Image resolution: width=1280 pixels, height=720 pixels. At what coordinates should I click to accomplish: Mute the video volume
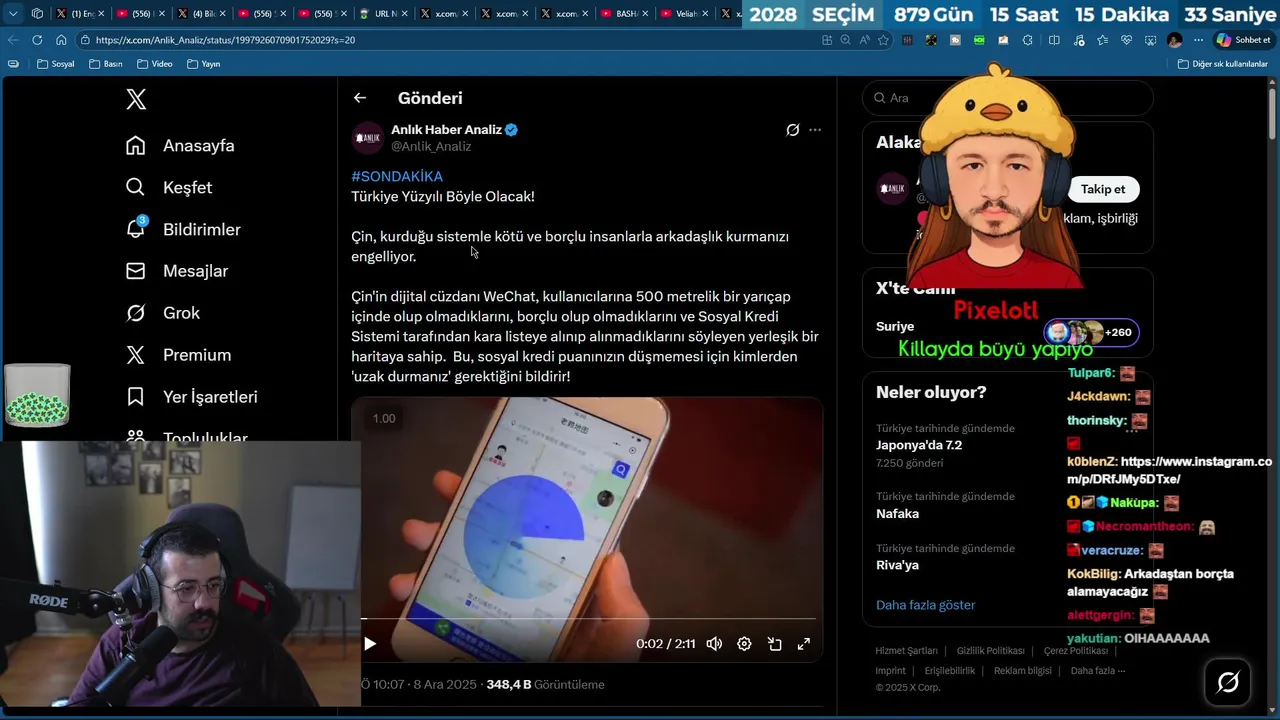pos(714,644)
